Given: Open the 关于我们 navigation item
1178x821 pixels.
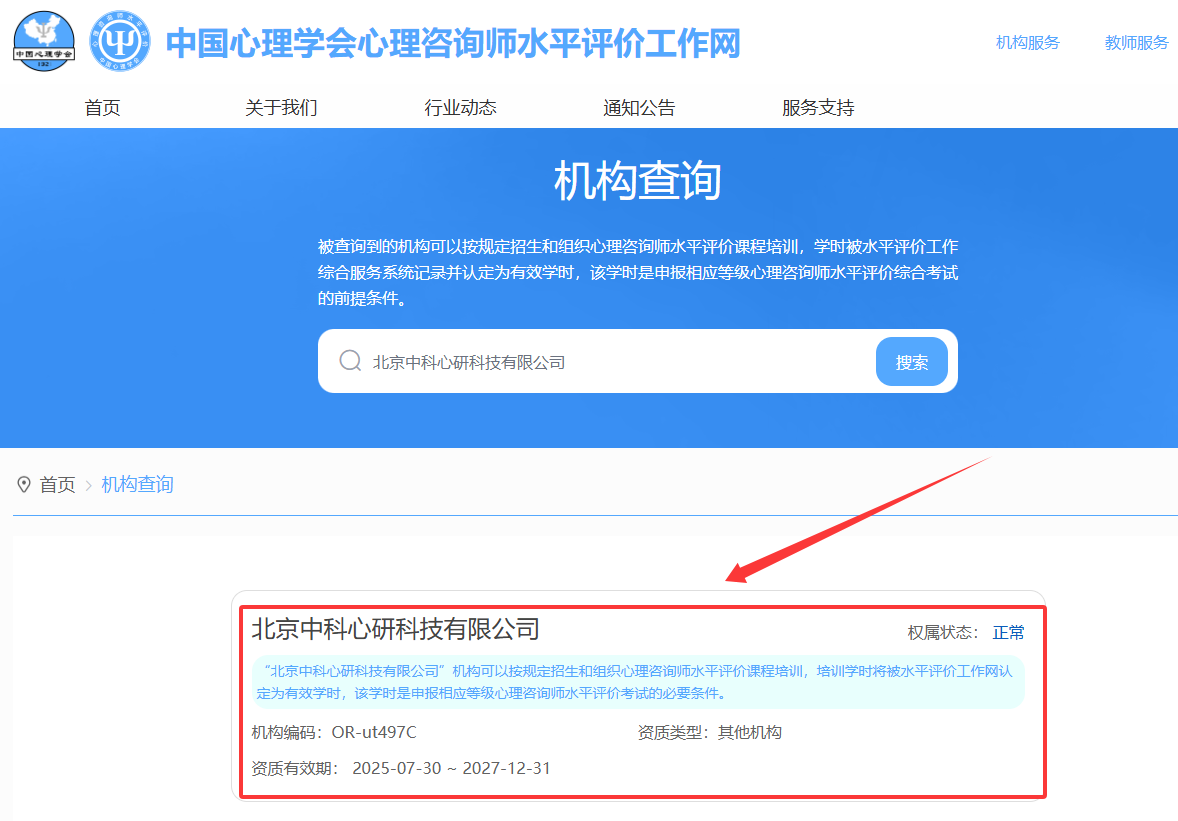Looking at the screenshot, I should pyautogui.click(x=281, y=107).
